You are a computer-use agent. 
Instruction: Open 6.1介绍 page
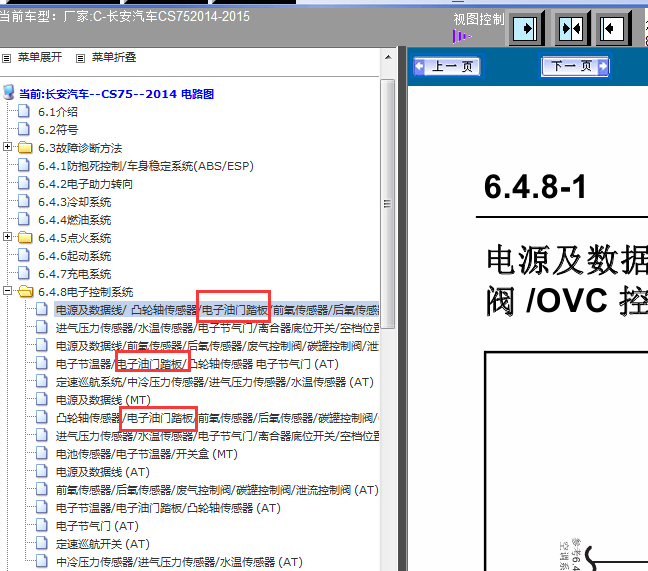pos(58,112)
